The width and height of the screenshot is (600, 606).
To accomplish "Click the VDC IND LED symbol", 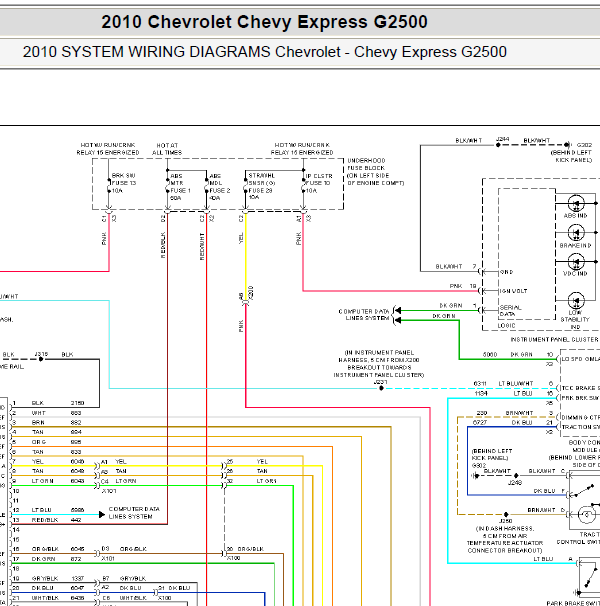I will coord(576,262).
